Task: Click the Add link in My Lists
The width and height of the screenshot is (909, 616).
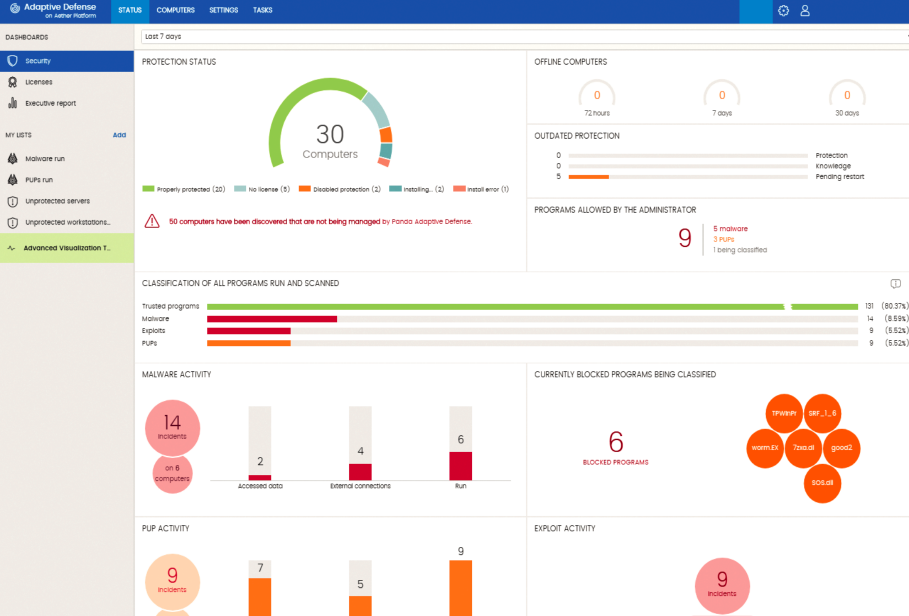Action: (x=119, y=135)
